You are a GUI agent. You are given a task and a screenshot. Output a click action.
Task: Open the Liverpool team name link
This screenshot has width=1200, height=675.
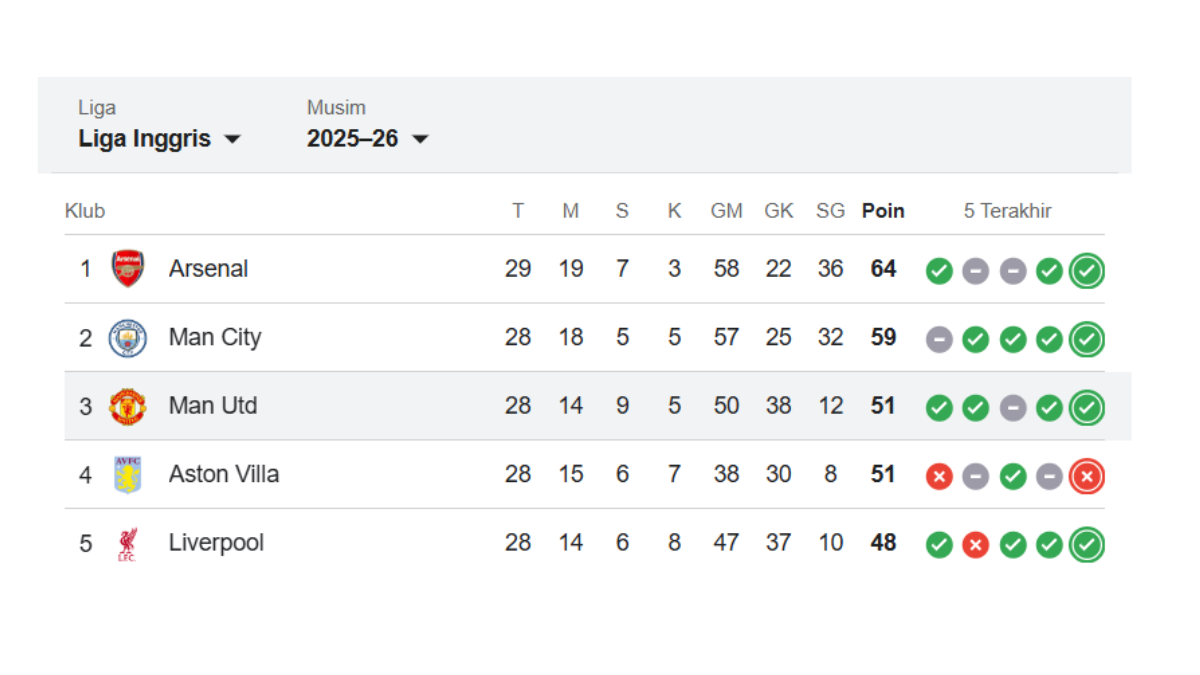216,543
